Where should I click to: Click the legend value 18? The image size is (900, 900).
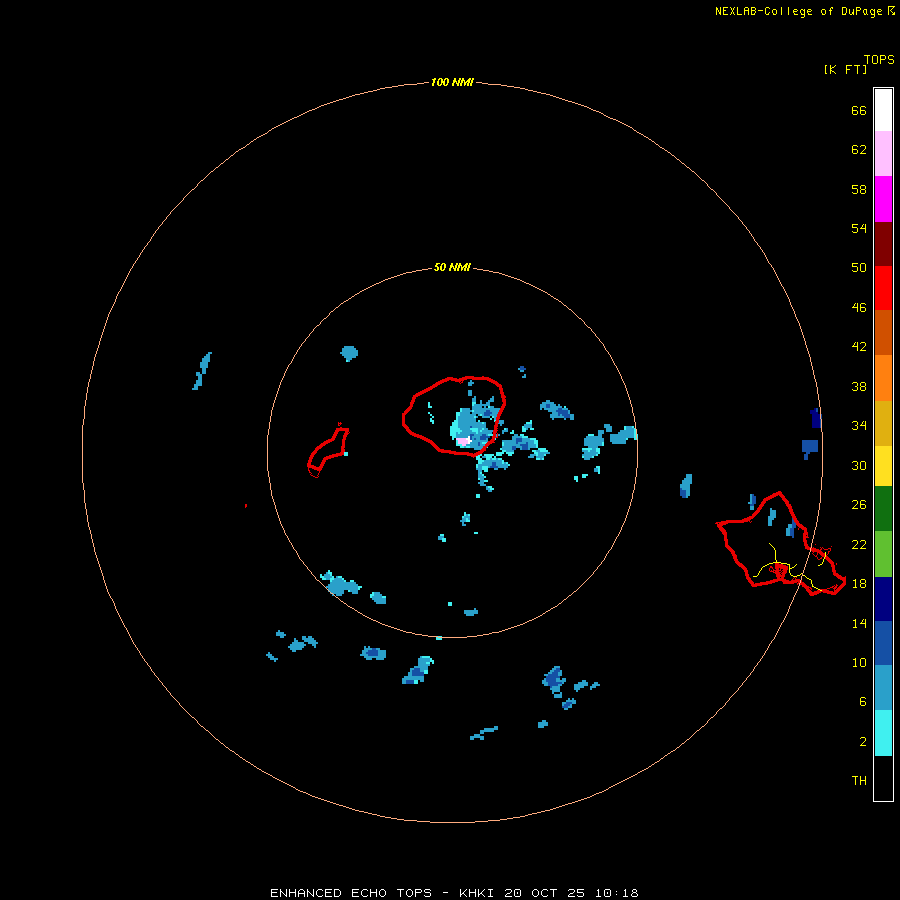pyautogui.click(x=859, y=583)
